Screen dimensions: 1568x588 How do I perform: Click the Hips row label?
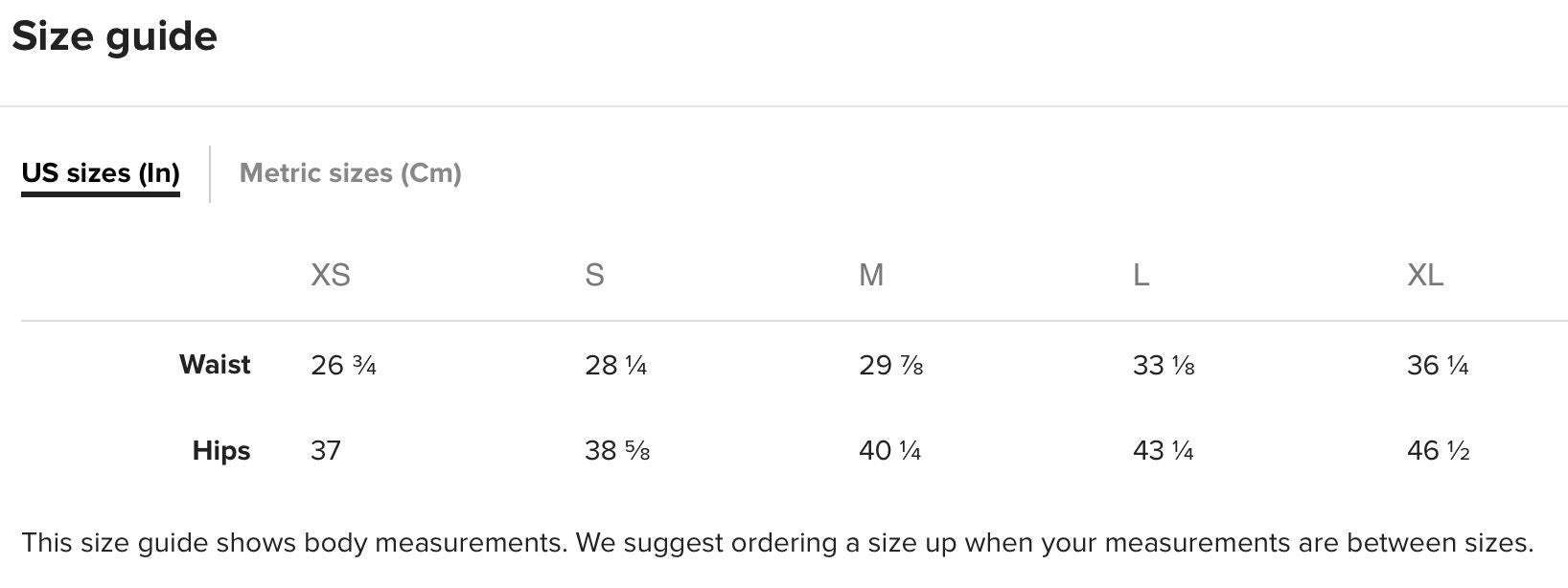pyautogui.click(x=221, y=450)
